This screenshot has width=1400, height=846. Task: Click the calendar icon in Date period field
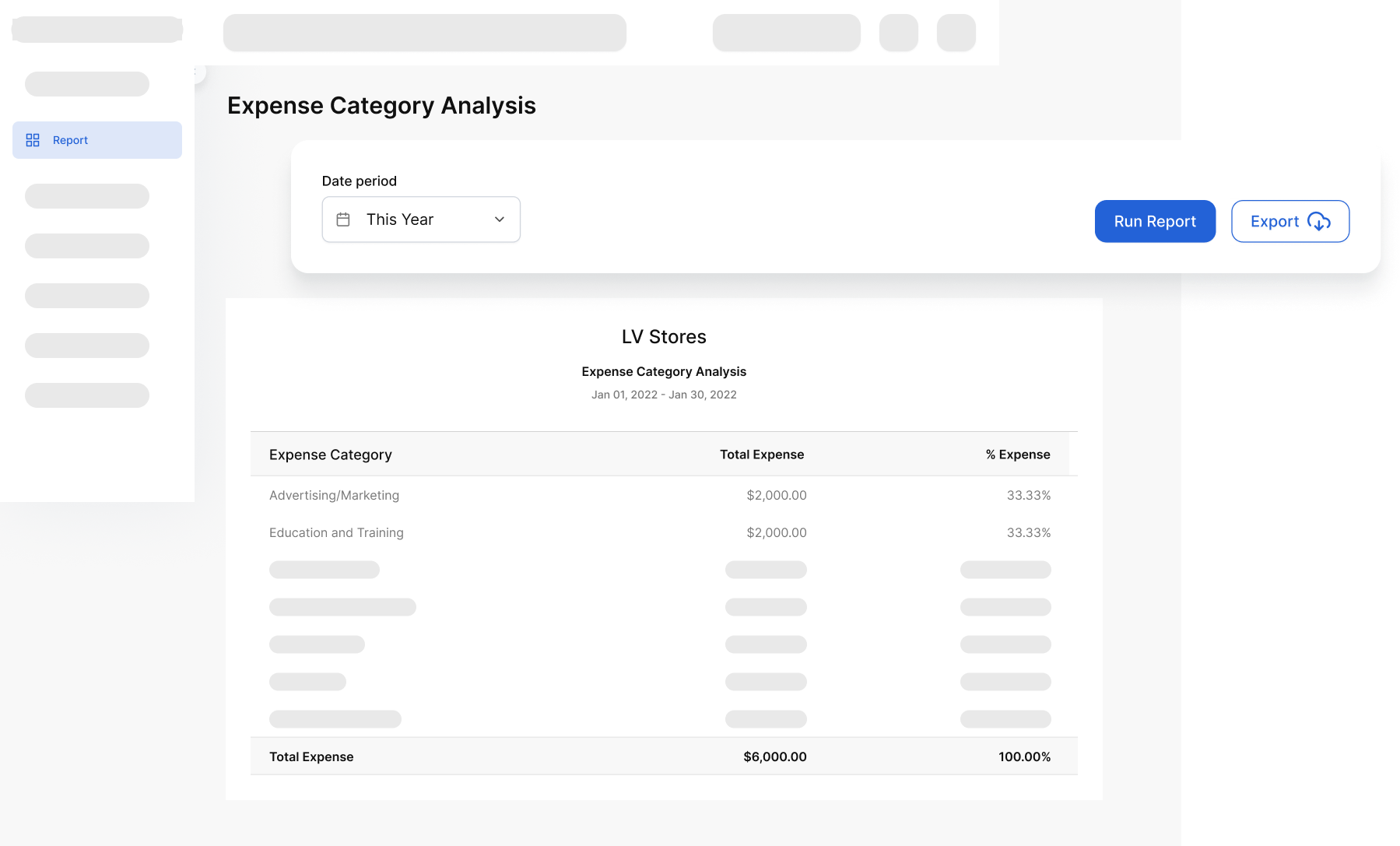pyautogui.click(x=343, y=219)
